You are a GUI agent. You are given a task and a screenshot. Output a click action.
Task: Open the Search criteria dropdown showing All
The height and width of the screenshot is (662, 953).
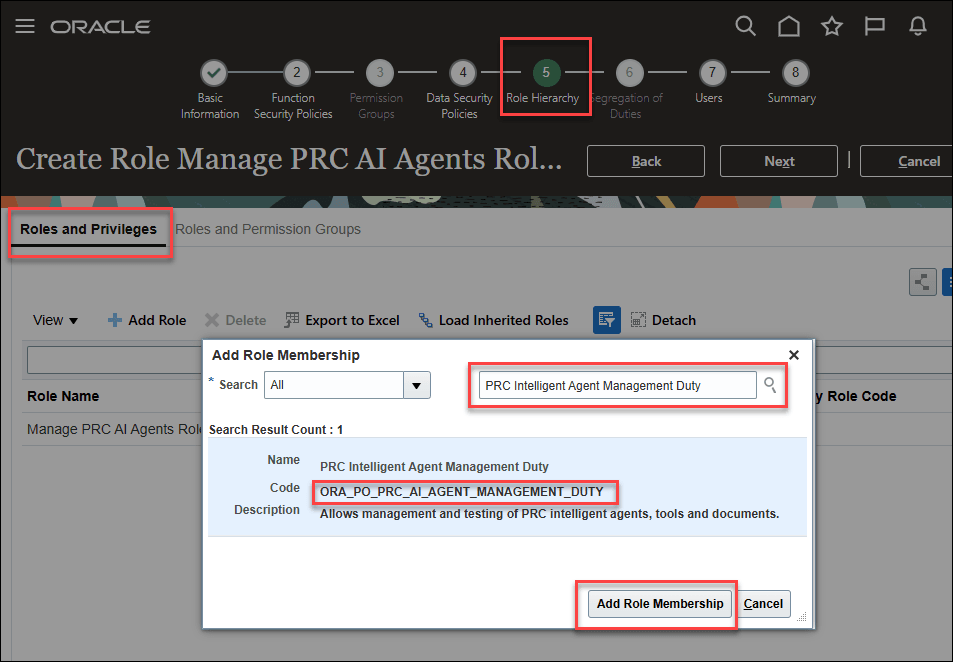[417, 385]
